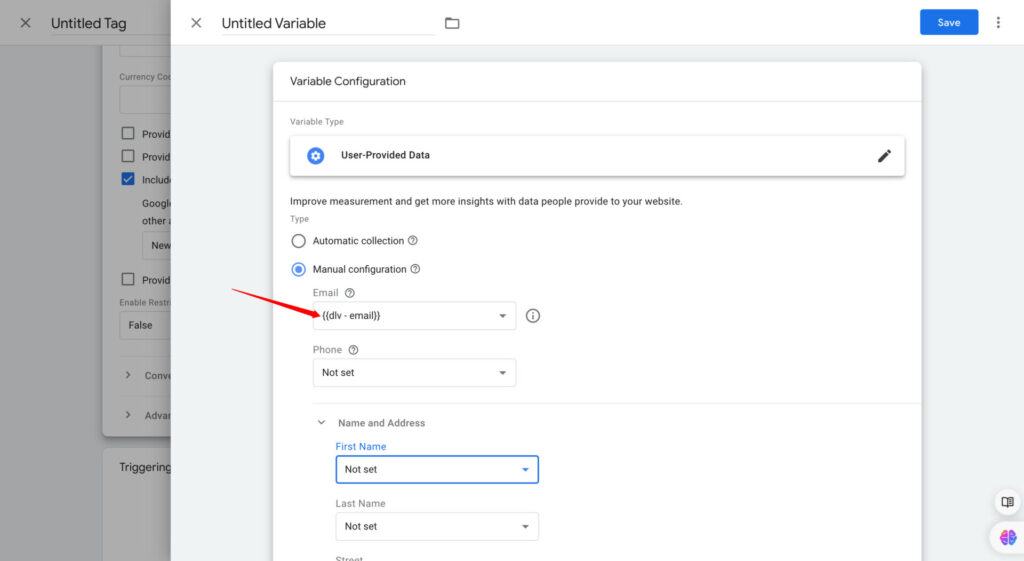Click help icon next to Manual configuration
Screen dimensions: 1024x561
point(415,269)
